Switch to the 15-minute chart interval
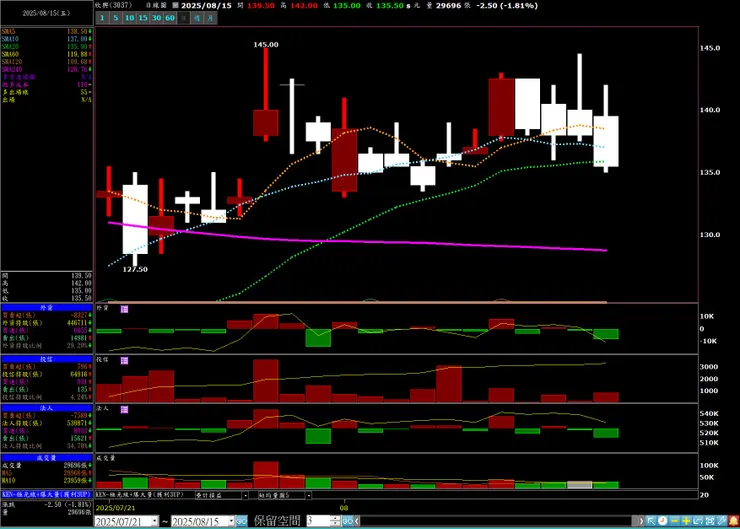Screen dimensions: 740x529 pyautogui.click(x=143, y=18)
